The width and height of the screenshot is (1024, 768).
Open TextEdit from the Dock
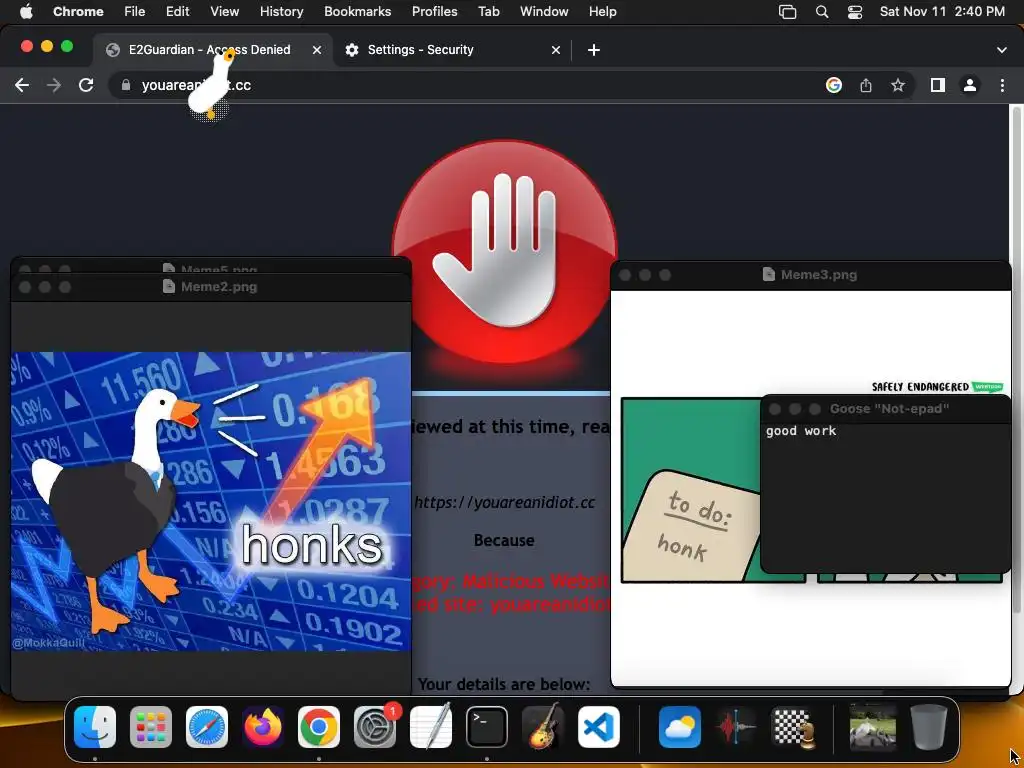click(431, 726)
